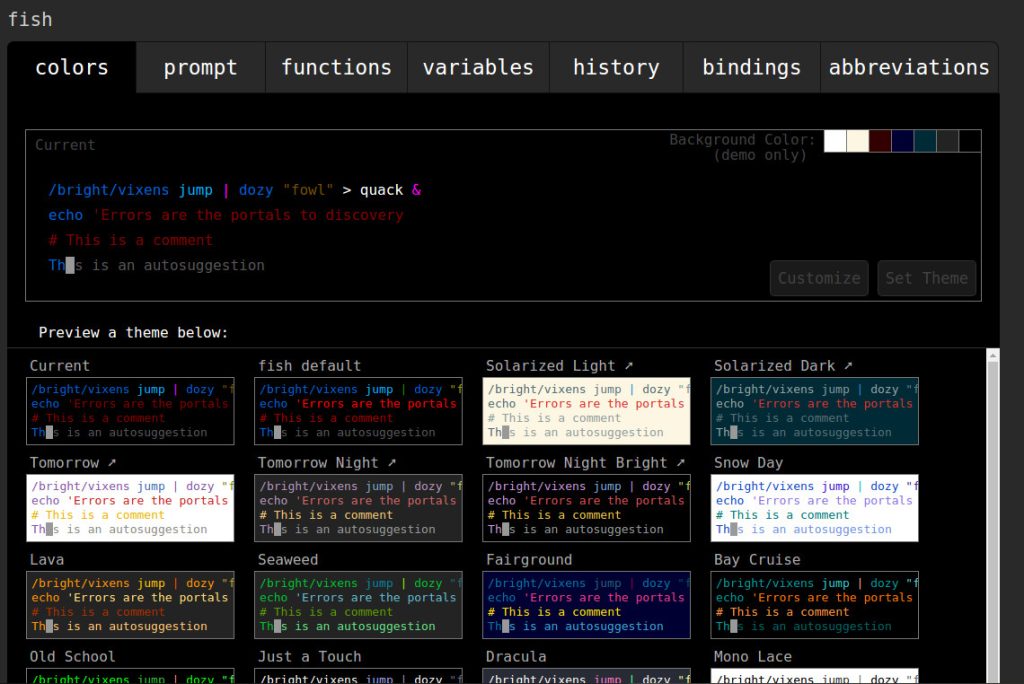Screen dimensions: 1024x684
Task: Select the navy blue background swatch
Action: tap(902, 141)
